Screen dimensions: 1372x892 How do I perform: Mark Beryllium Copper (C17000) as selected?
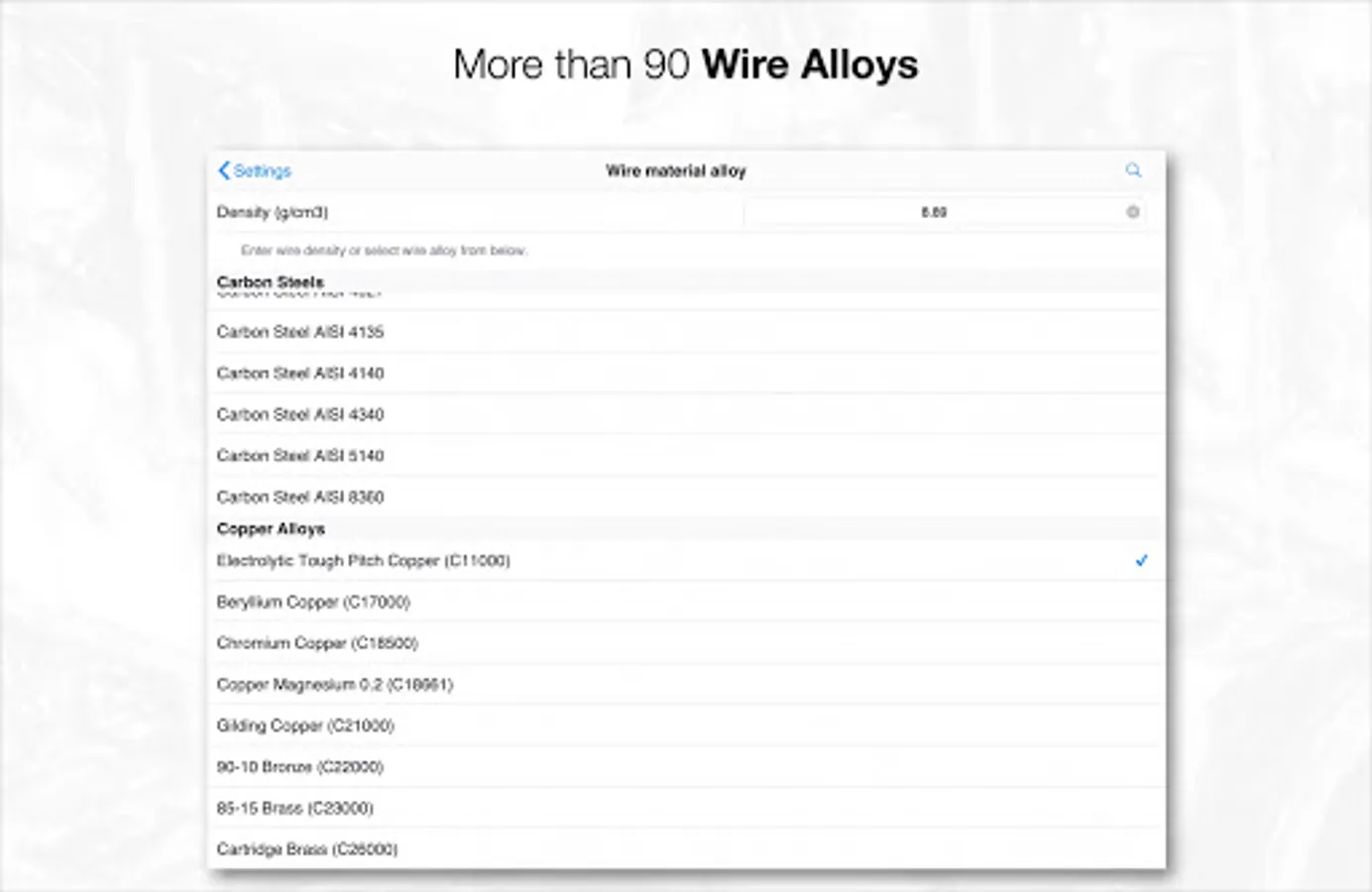click(313, 602)
